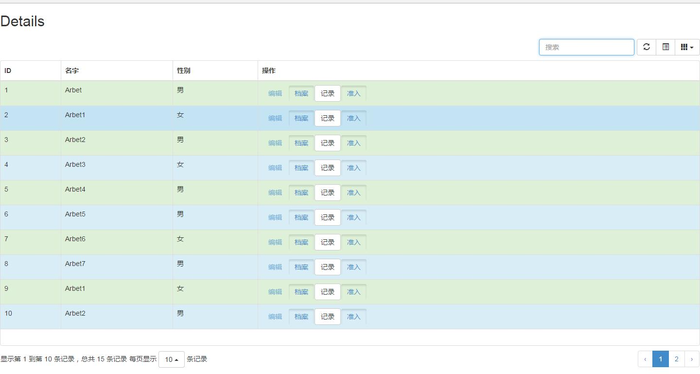Toggle the card view icon
700x374 pixels.
(x=666, y=47)
